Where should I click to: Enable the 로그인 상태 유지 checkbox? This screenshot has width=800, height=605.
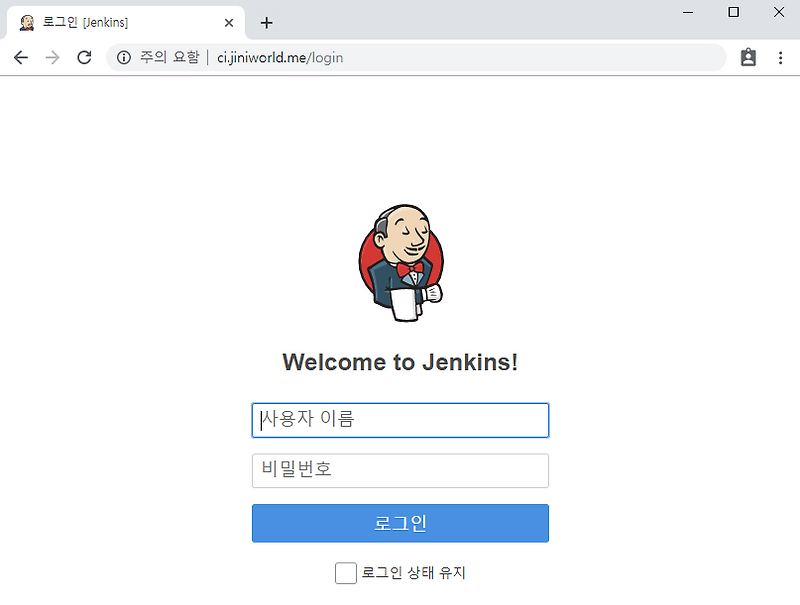tap(345, 573)
